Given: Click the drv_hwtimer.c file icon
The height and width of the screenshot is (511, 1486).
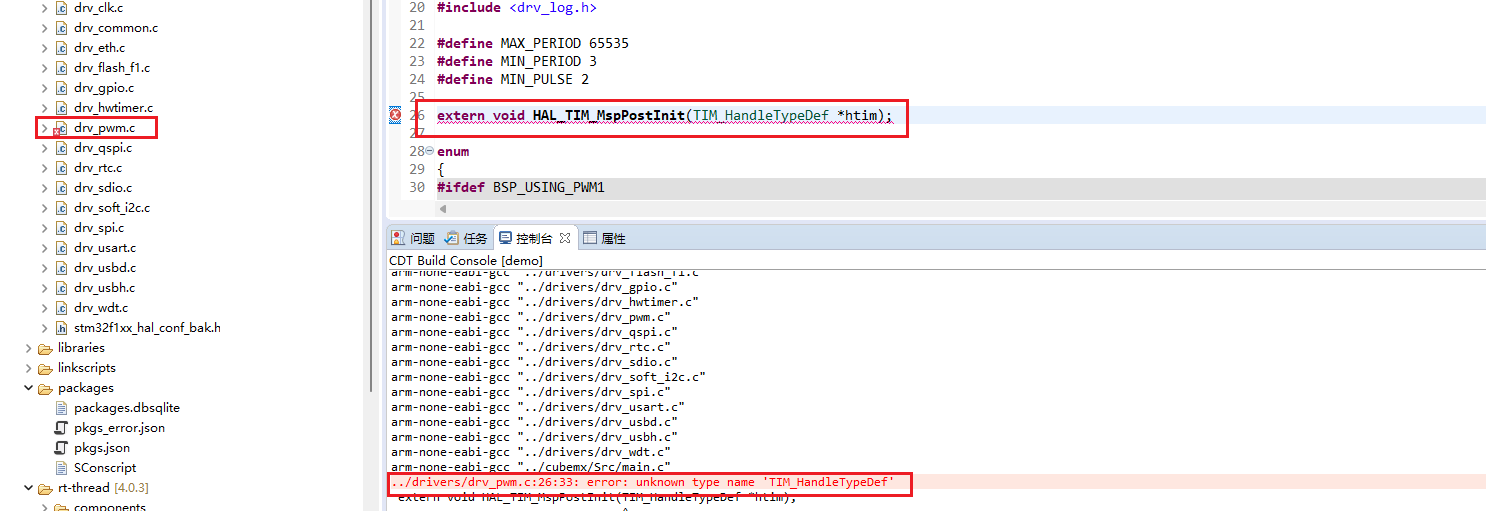Looking at the screenshot, I should click(x=61, y=108).
